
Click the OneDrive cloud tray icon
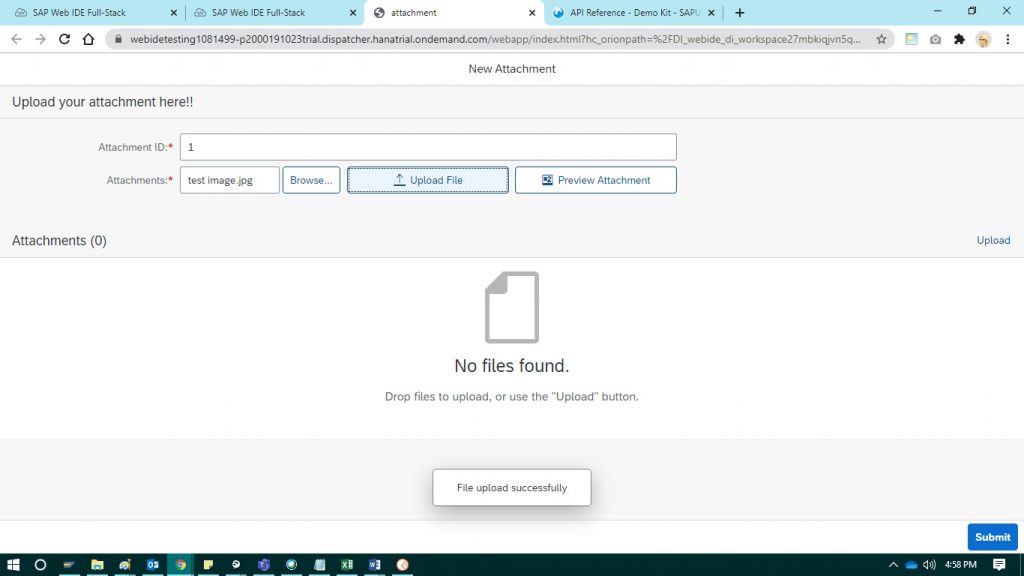[x=911, y=564]
